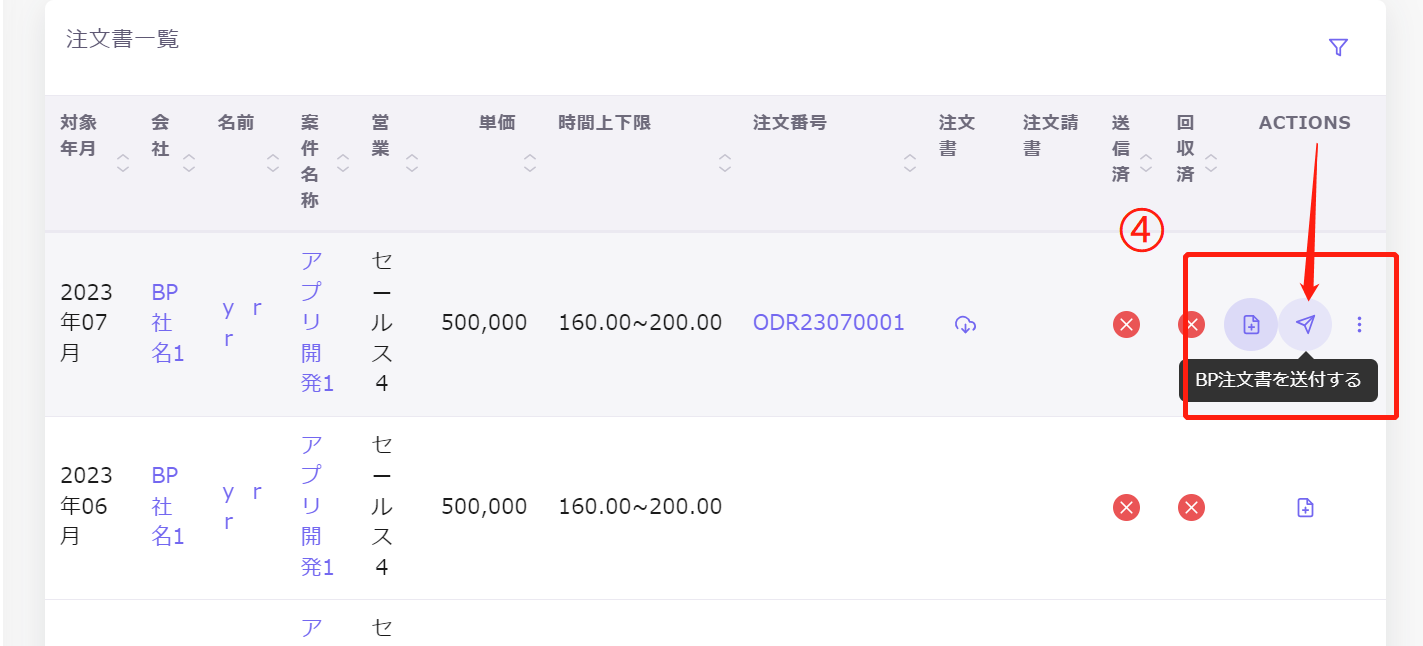The height and width of the screenshot is (646, 1423).
Task: Open BP社名1 link in 2023年06月 row
Action: click(x=167, y=506)
